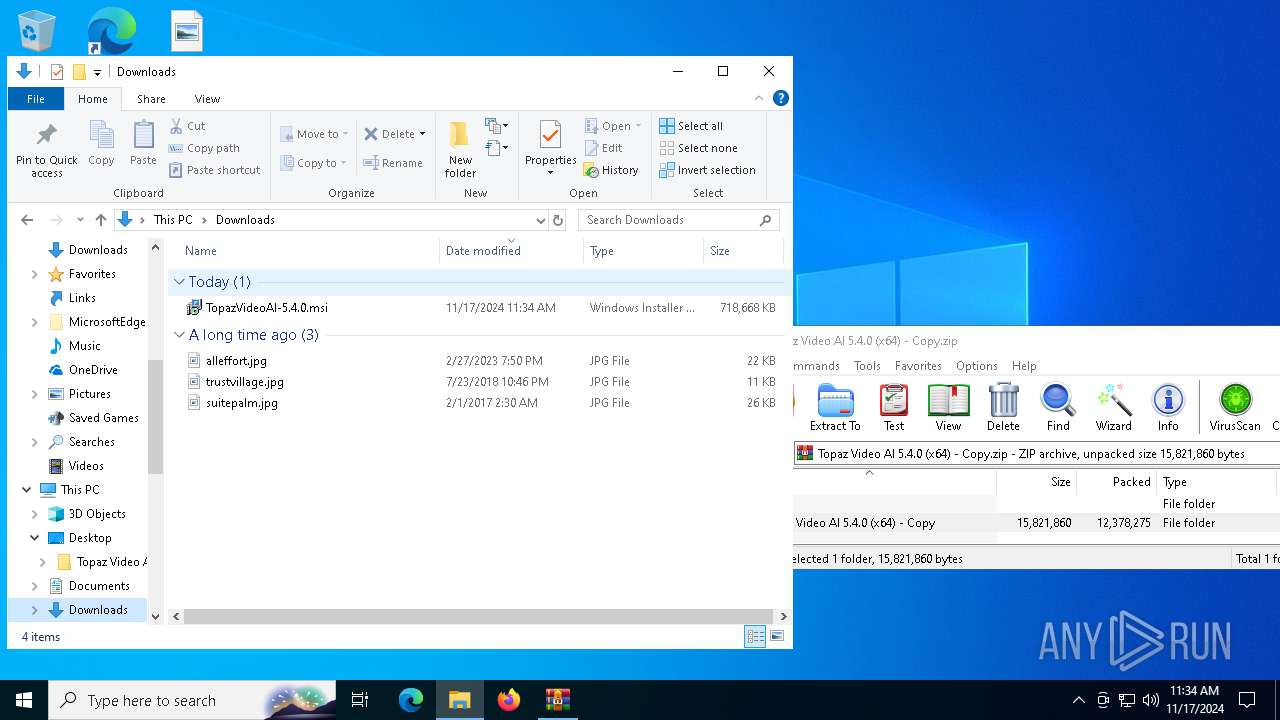The height and width of the screenshot is (720, 1280).
Task: Click Select none in ribbon
Action: pos(698,148)
